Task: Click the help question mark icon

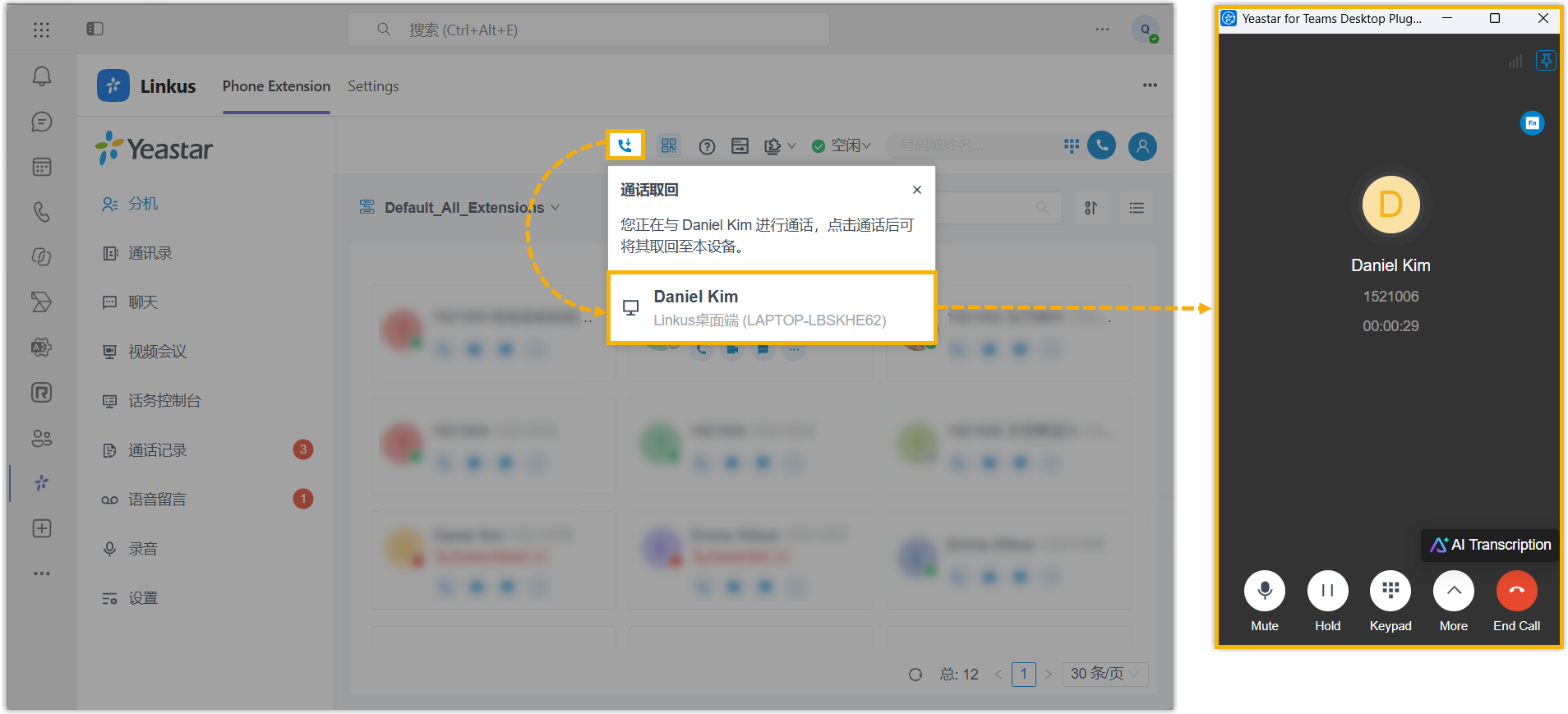Action: [x=707, y=146]
